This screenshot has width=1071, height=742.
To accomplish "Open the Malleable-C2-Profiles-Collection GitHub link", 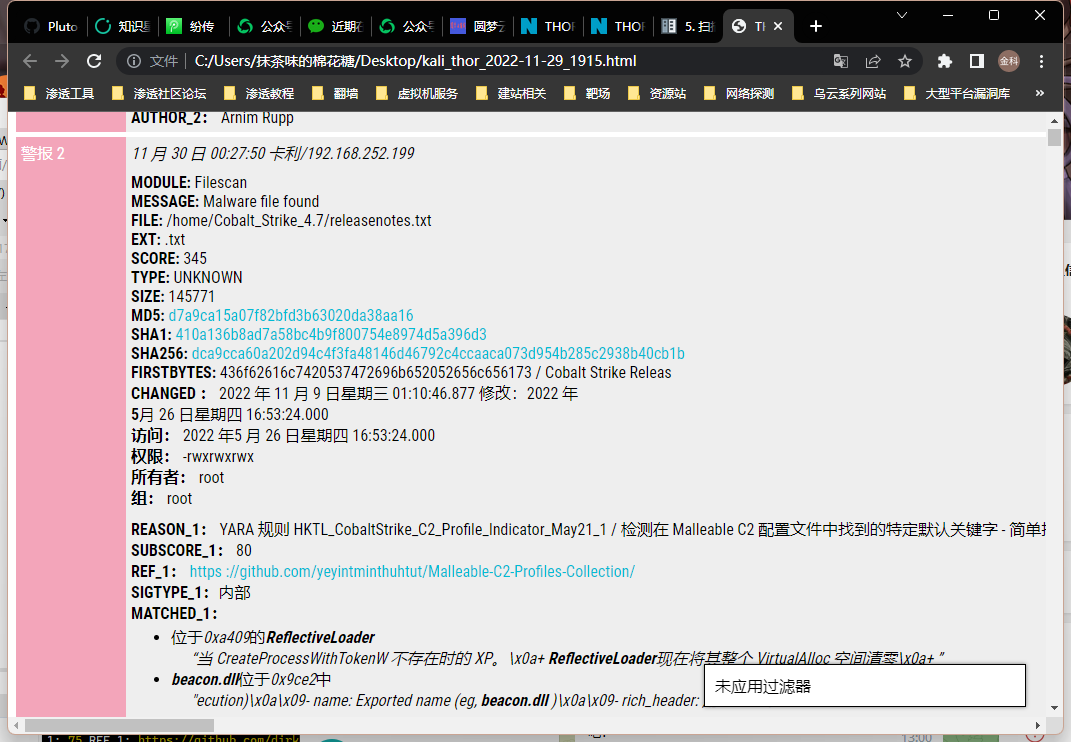I will (x=413, y=571).
